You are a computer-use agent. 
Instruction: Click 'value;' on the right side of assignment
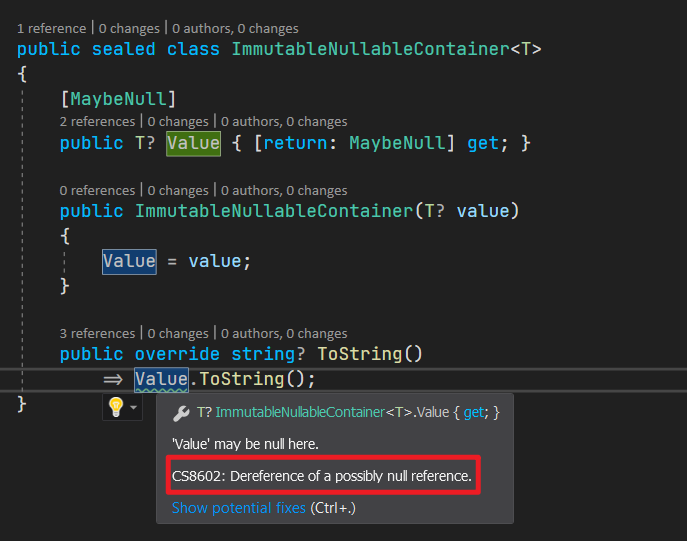click(x=220, y=262)
